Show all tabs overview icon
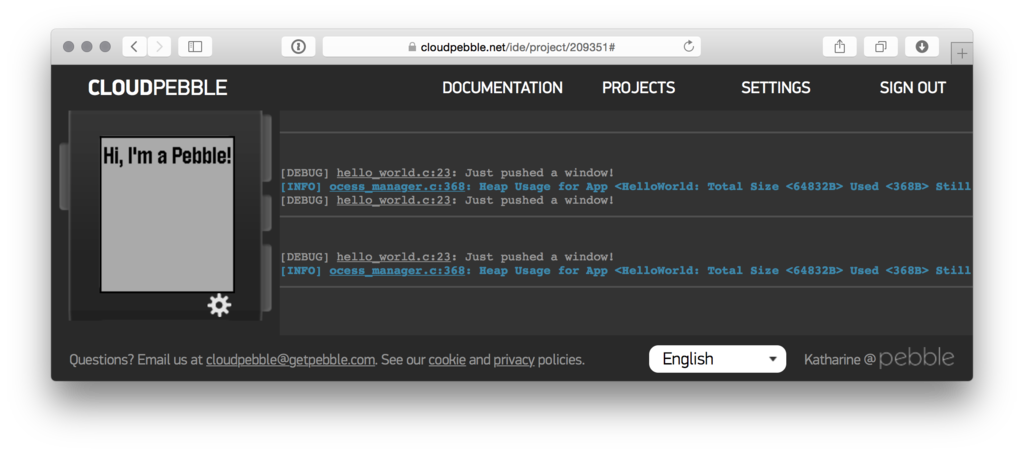This screenshot has height=454, width=1024. tap(880, 46)
